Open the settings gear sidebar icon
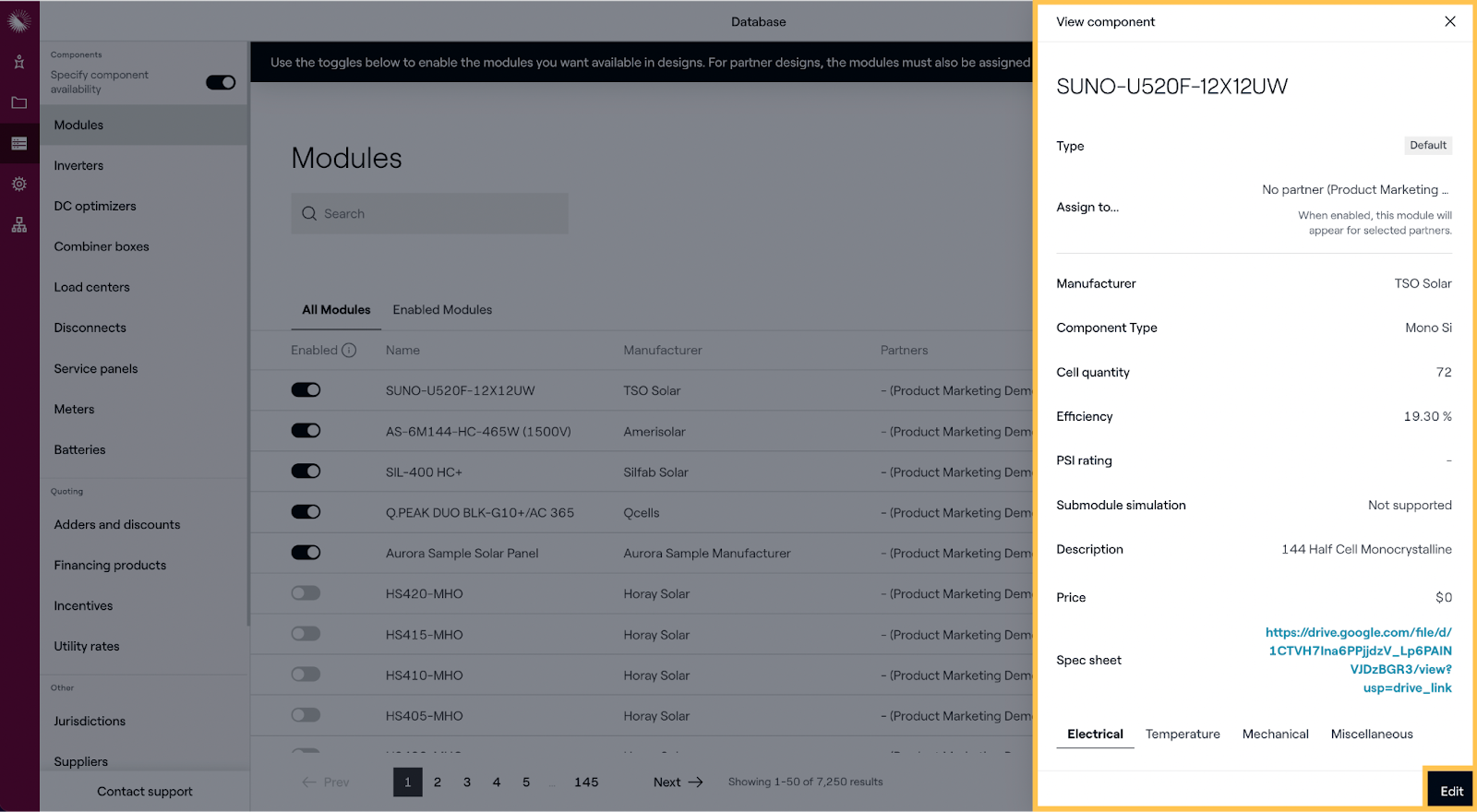This screenshot has width=1477, height=812. click(x=19, y=184)
